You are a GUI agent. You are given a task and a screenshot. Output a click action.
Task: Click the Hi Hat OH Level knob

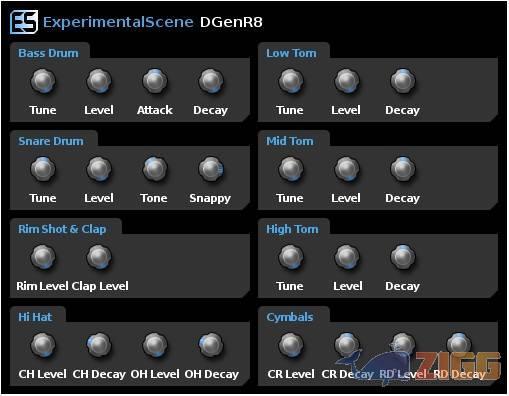click(x=155, y=345)
